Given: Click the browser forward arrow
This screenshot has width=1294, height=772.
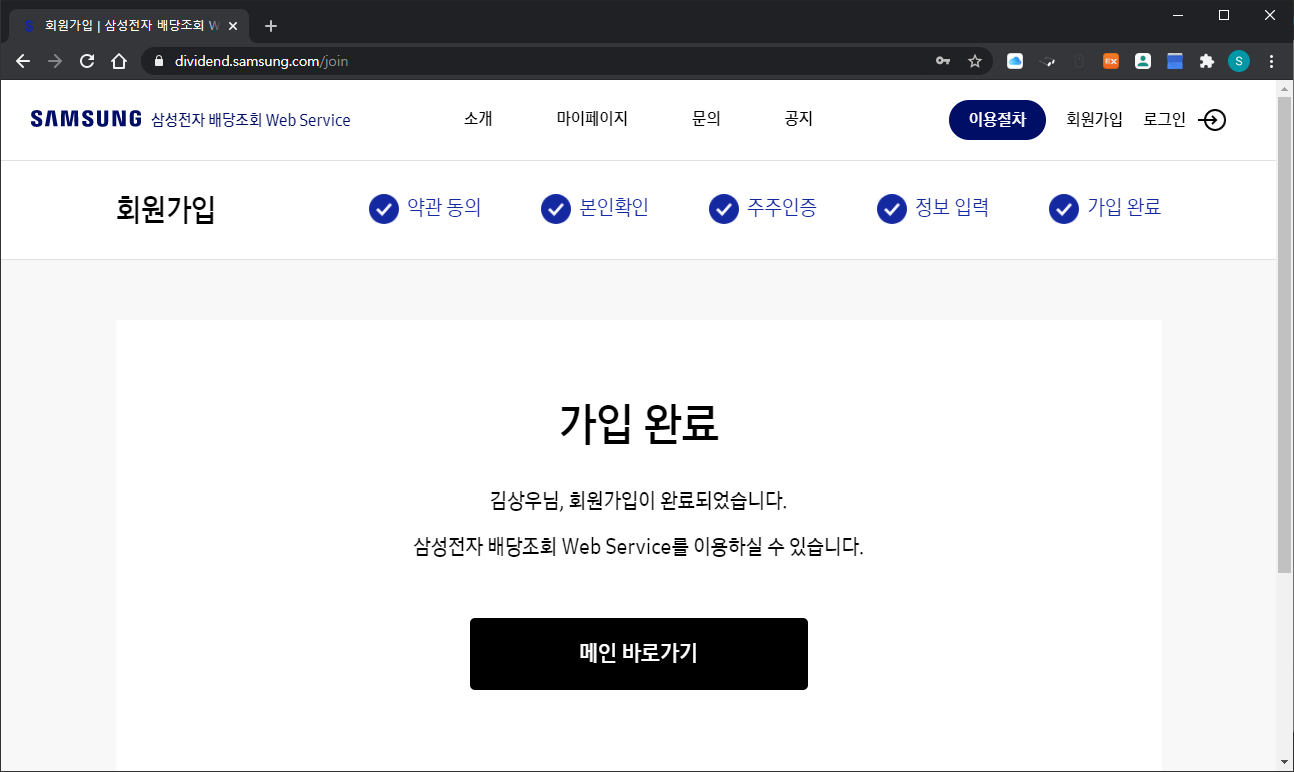Looking at the screenshot, I should [55, 61].
